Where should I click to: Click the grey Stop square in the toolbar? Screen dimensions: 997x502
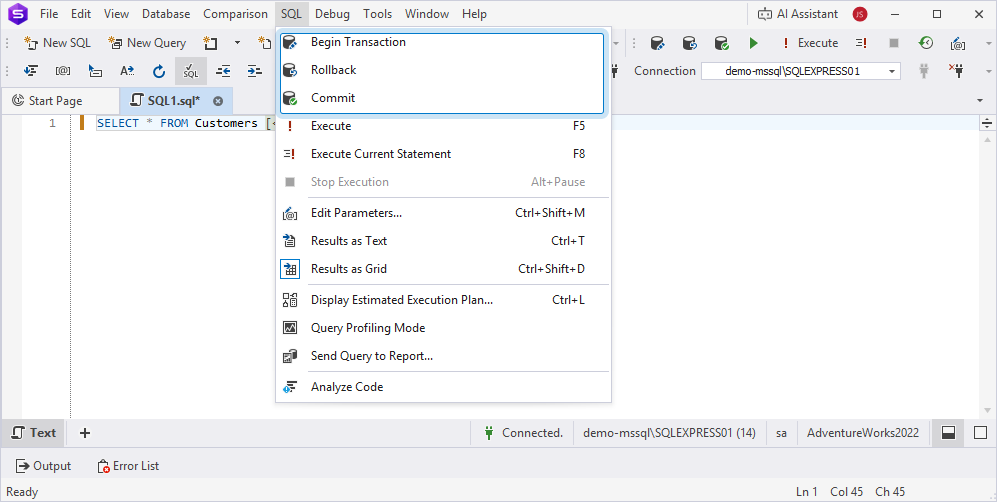point(893,43)
